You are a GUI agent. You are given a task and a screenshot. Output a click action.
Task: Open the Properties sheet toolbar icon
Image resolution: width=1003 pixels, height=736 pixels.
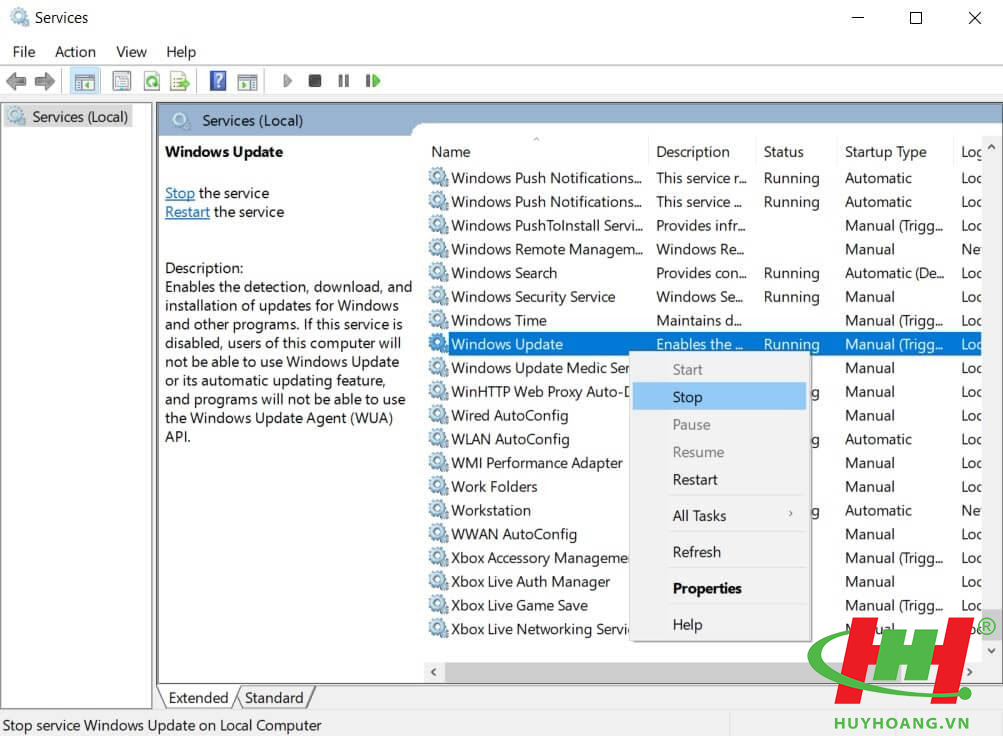tap(122, 81)
